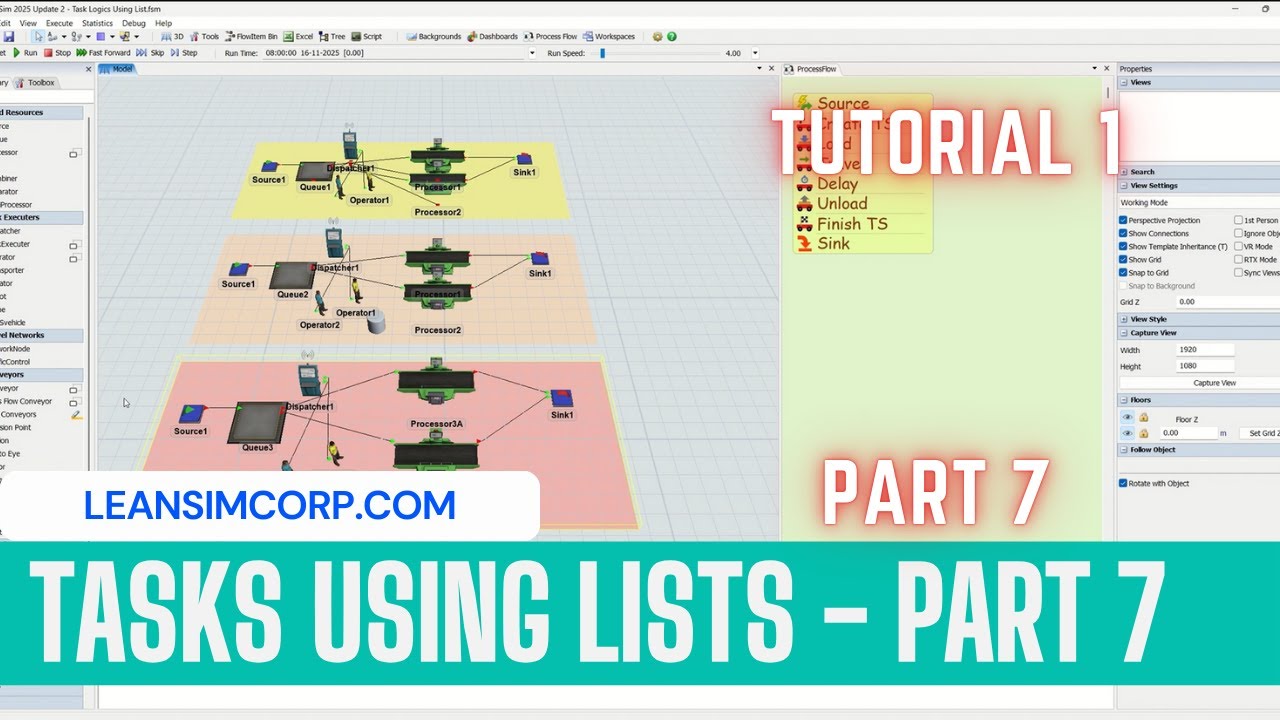Screen dimensions: 1280x720
Task: Disable the Show Connections checkbox
Action: [1123, 233]
